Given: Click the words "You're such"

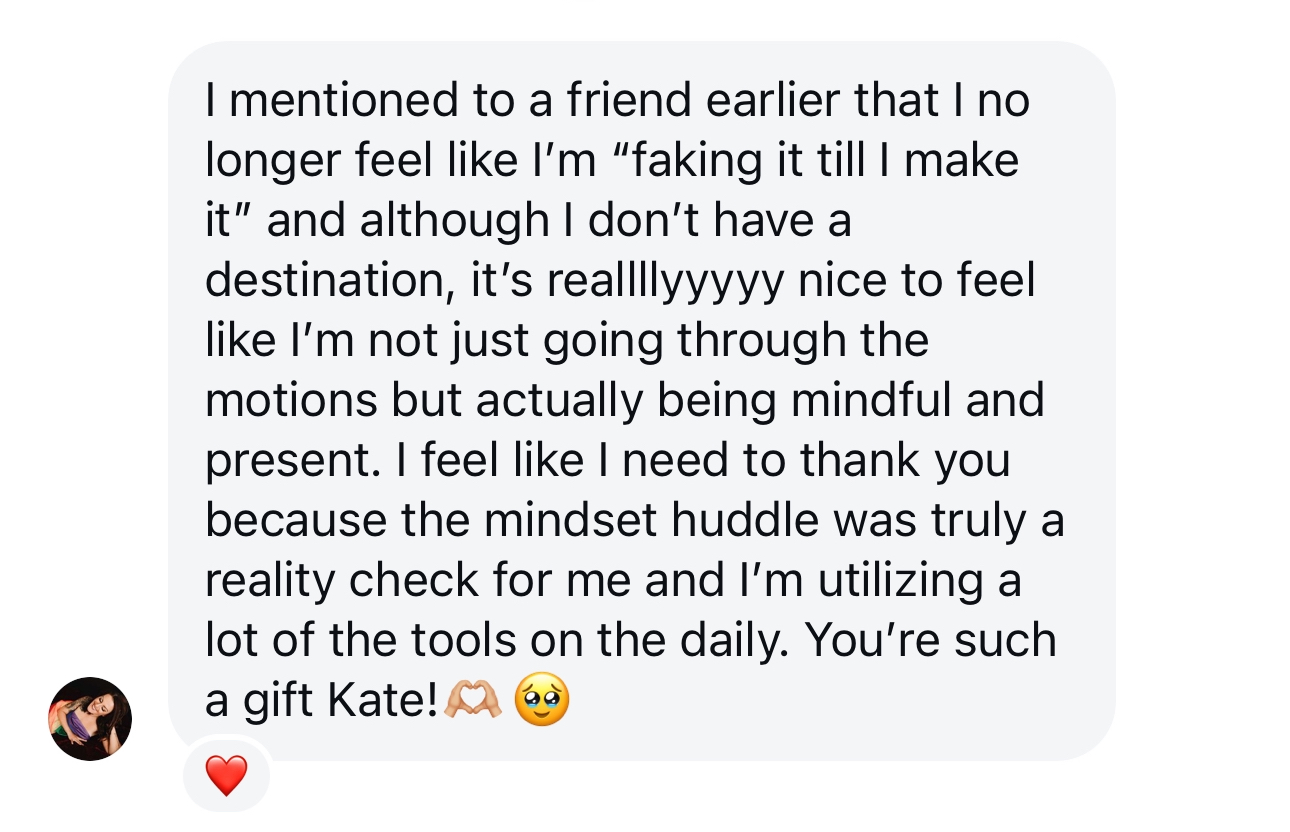Looking at the screenshot, I should (x=929, y=641).
